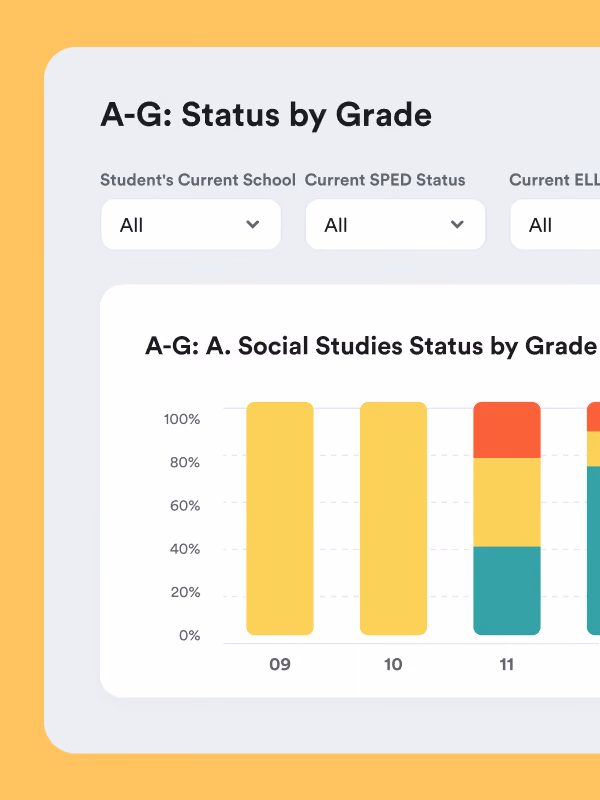Open the Current ELL filter dropdown
Screen dimensions: 600x800
click(x=555, y=224)
